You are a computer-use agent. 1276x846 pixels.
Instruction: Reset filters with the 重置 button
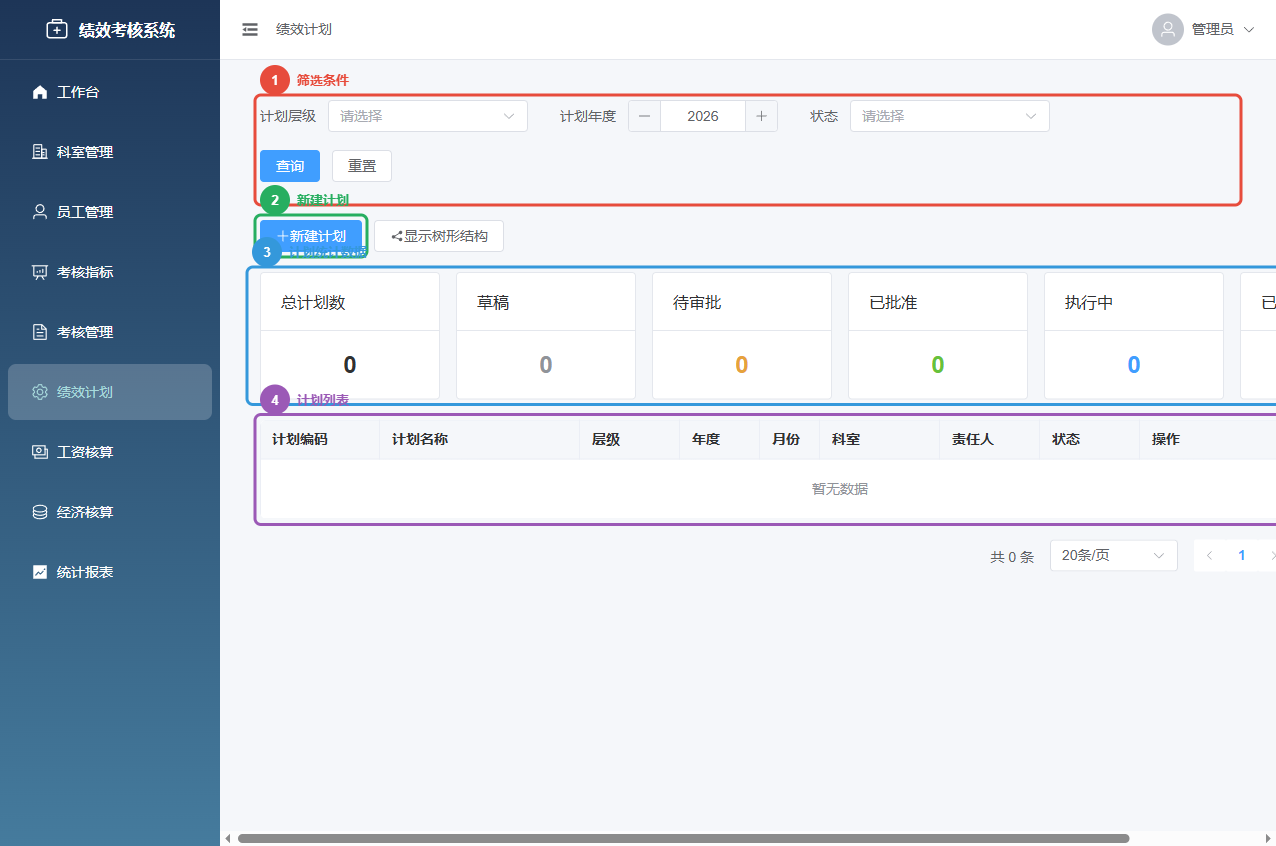point(361,165)
